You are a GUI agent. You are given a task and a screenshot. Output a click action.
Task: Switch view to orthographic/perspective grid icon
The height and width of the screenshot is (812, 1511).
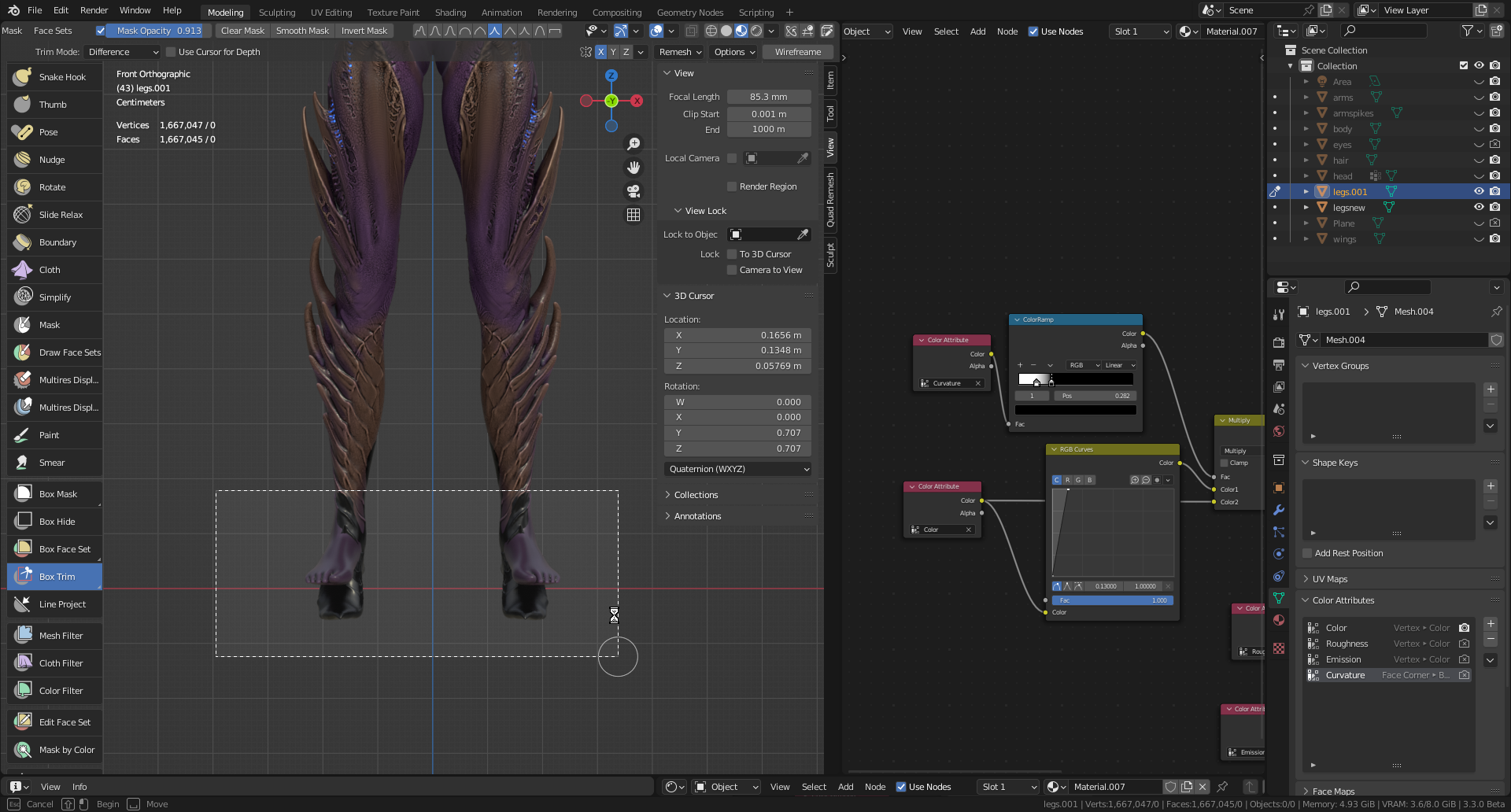[x=634, y=215]
